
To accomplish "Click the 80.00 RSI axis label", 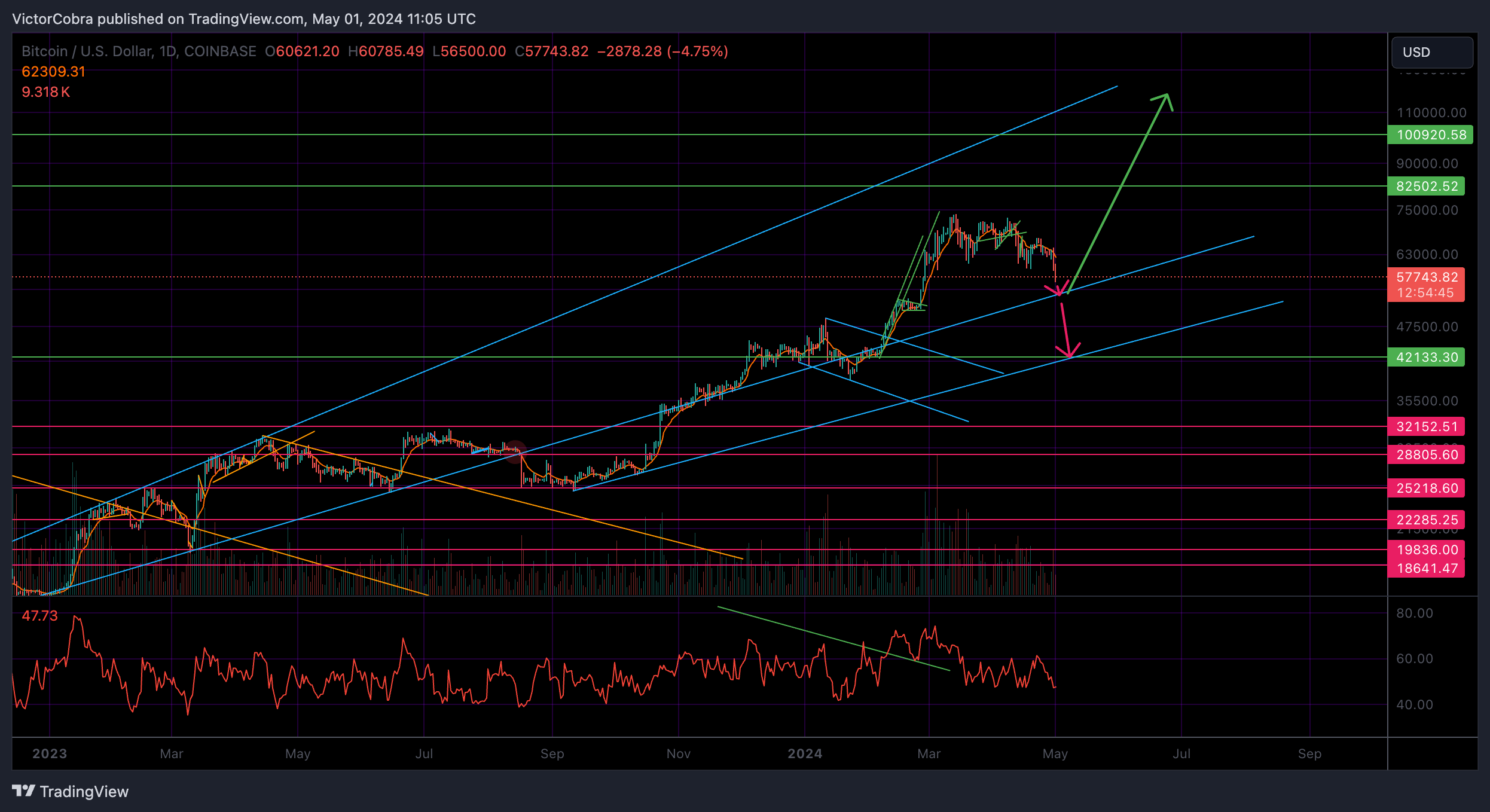I will (1415, 613).
